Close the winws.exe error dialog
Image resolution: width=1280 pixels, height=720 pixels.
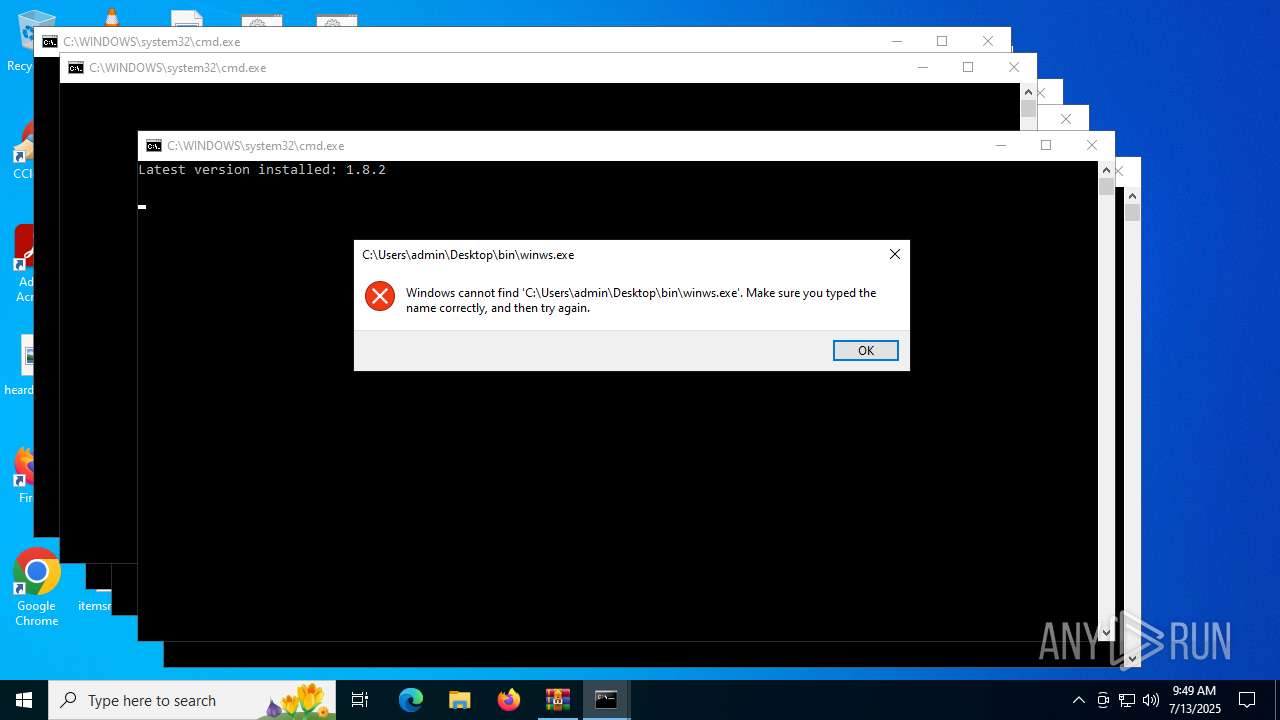click(894, 254)
